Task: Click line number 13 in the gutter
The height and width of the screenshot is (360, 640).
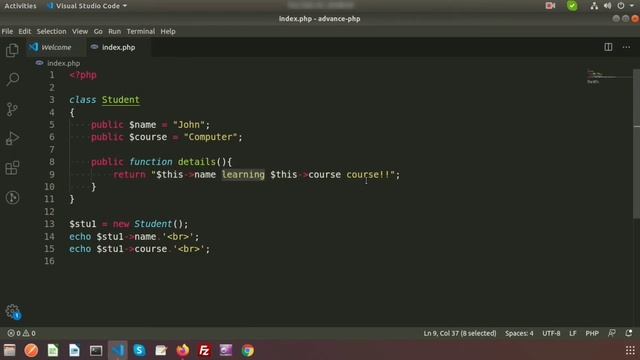Action: [x=49, y=224]
